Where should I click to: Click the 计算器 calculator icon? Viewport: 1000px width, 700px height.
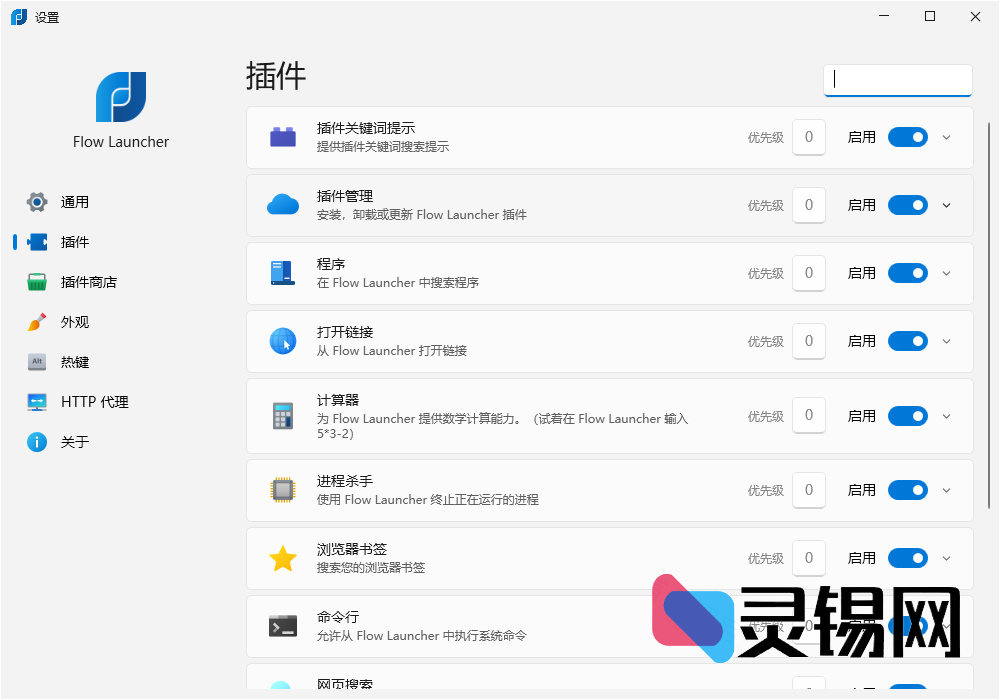[x=283, y=416]
